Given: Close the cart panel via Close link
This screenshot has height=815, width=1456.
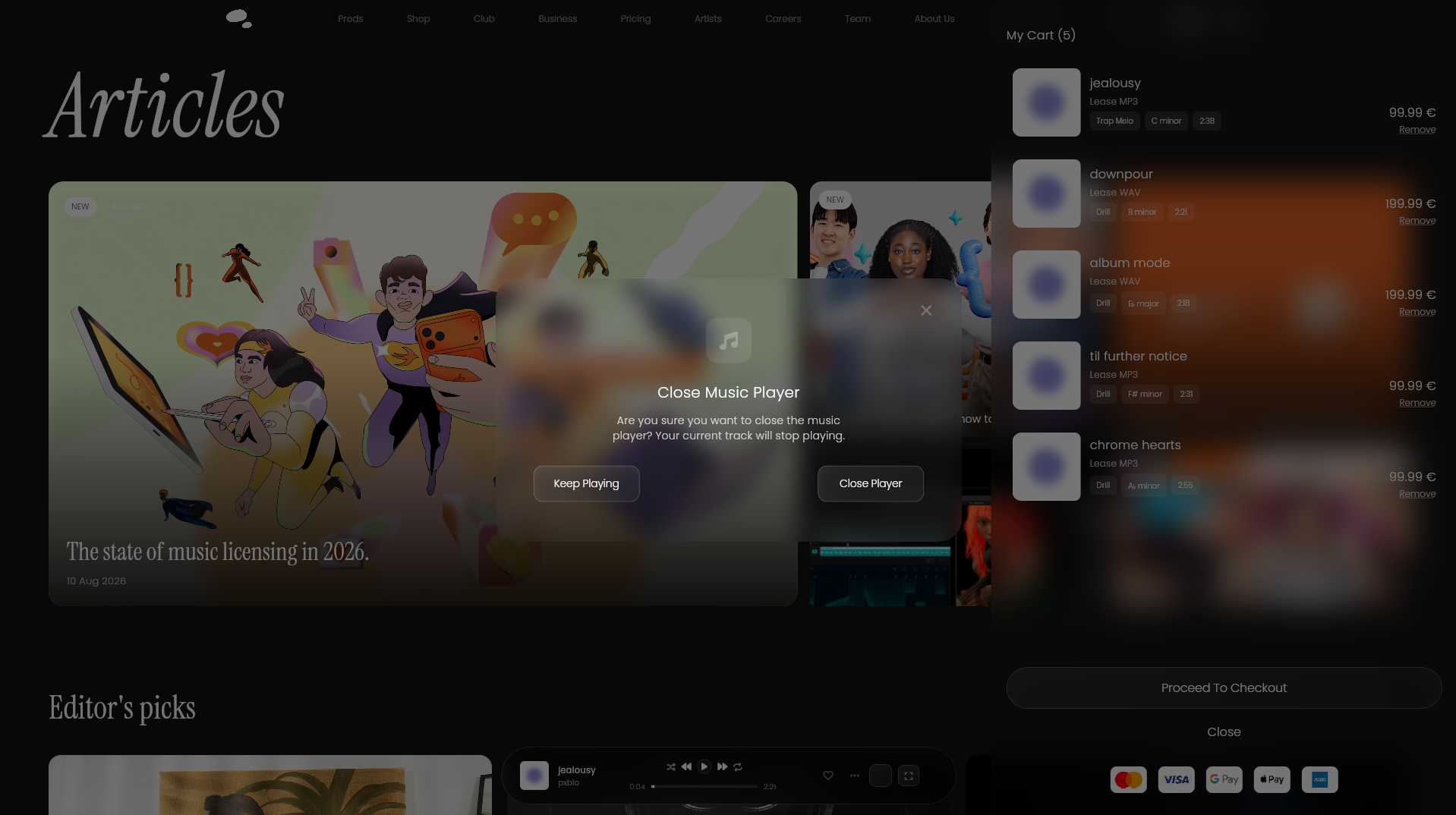Looking at the screenshot, I should point(1224,732).
